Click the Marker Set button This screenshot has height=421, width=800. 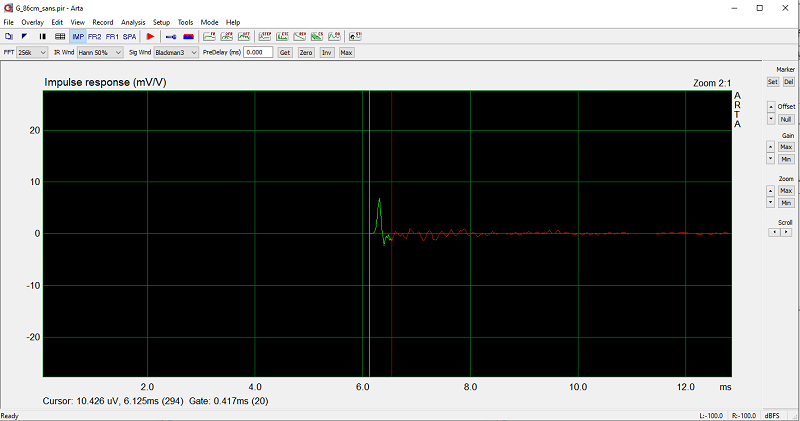[x=772, y=82]
